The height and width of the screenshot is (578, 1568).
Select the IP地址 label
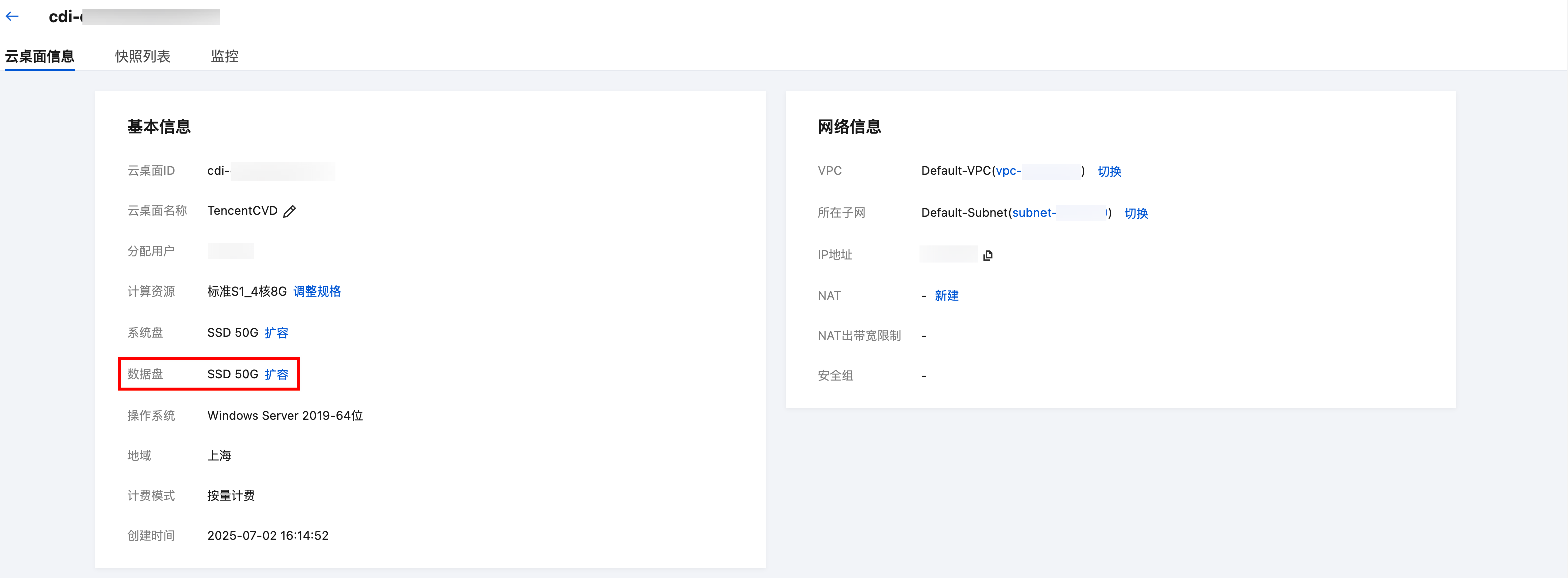coord(834,255)
